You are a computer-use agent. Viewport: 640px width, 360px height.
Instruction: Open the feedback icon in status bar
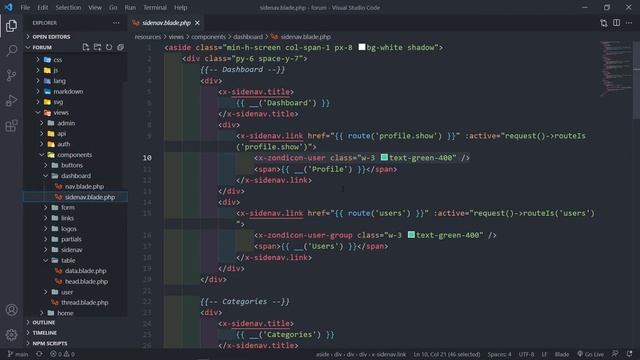click(615, 354)
